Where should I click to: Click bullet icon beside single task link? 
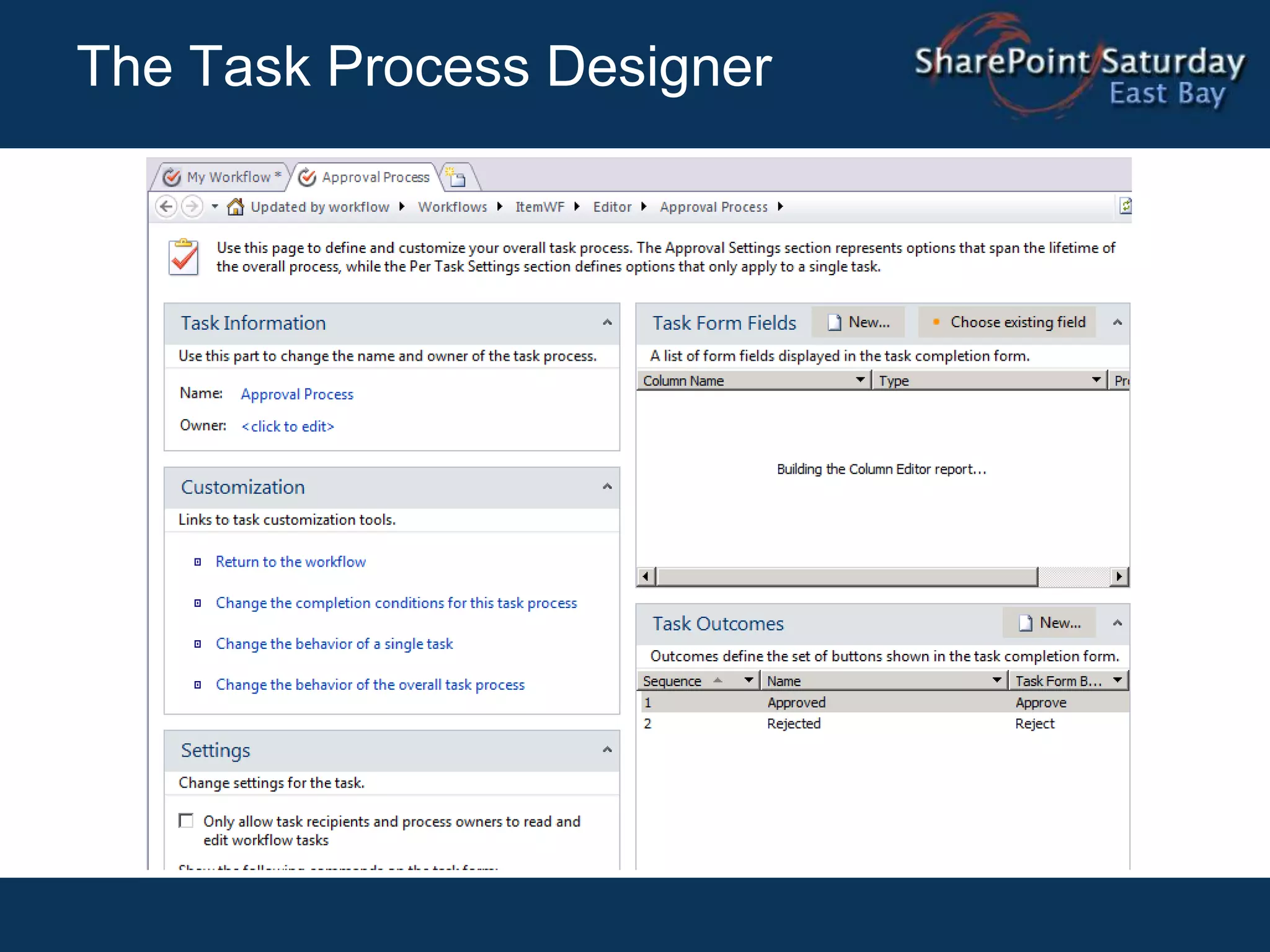[198, 644]
